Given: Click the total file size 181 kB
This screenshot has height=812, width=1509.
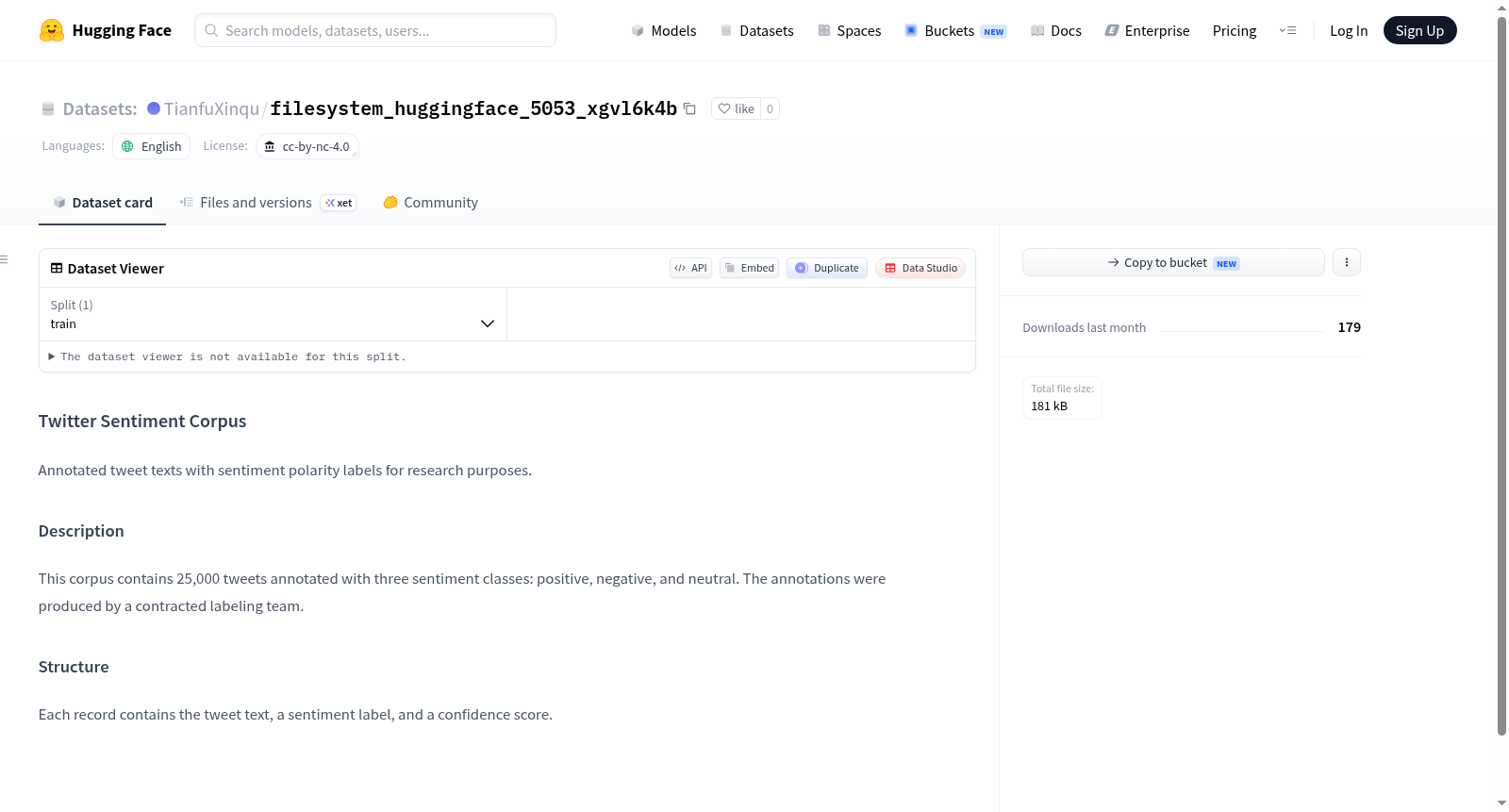Looking at the screenshot, I should [1049, 406].
